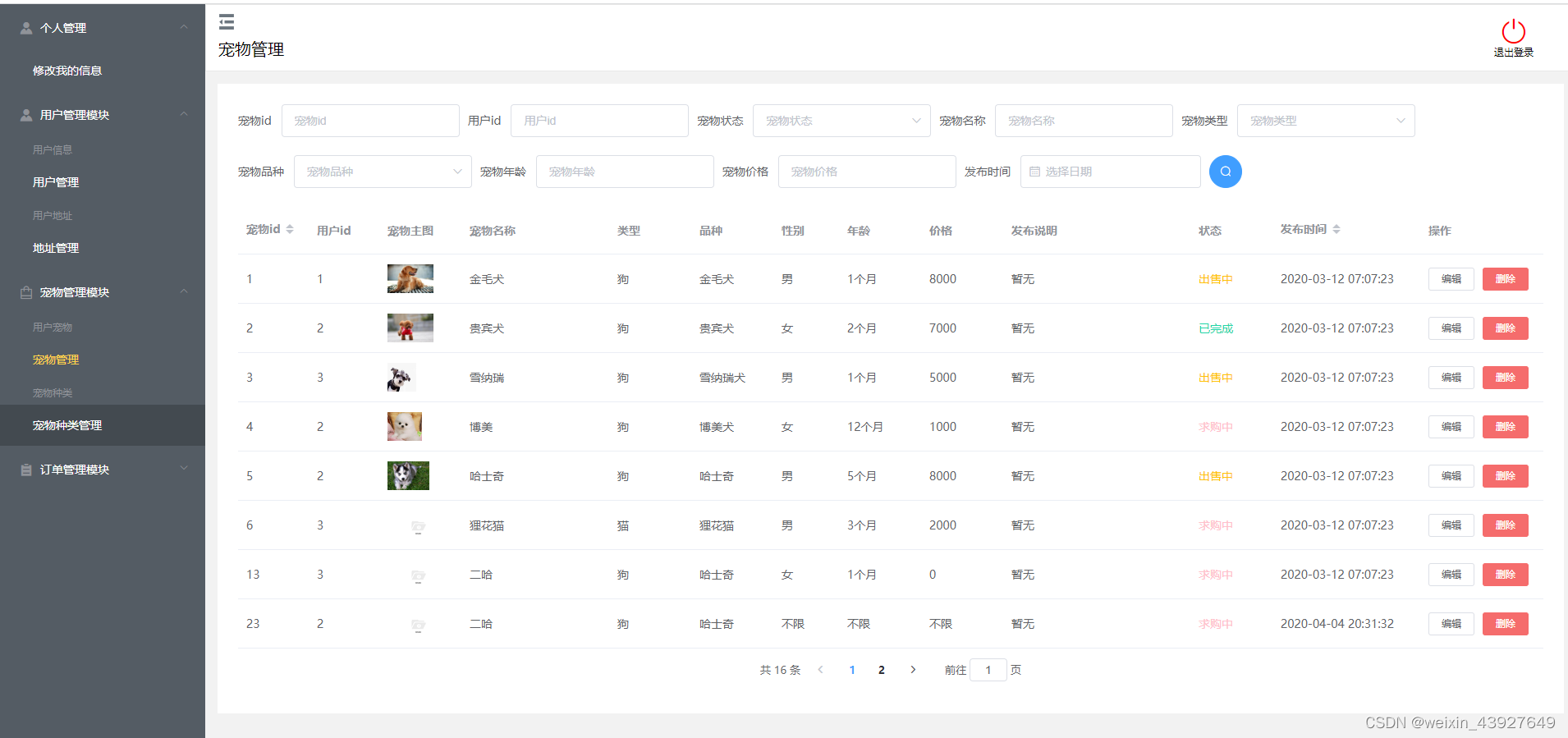Sort table by 发布时间 column arrows
Image resolution: width=1568 pixels, height=738 pixels.
(x=1336, y=230)
